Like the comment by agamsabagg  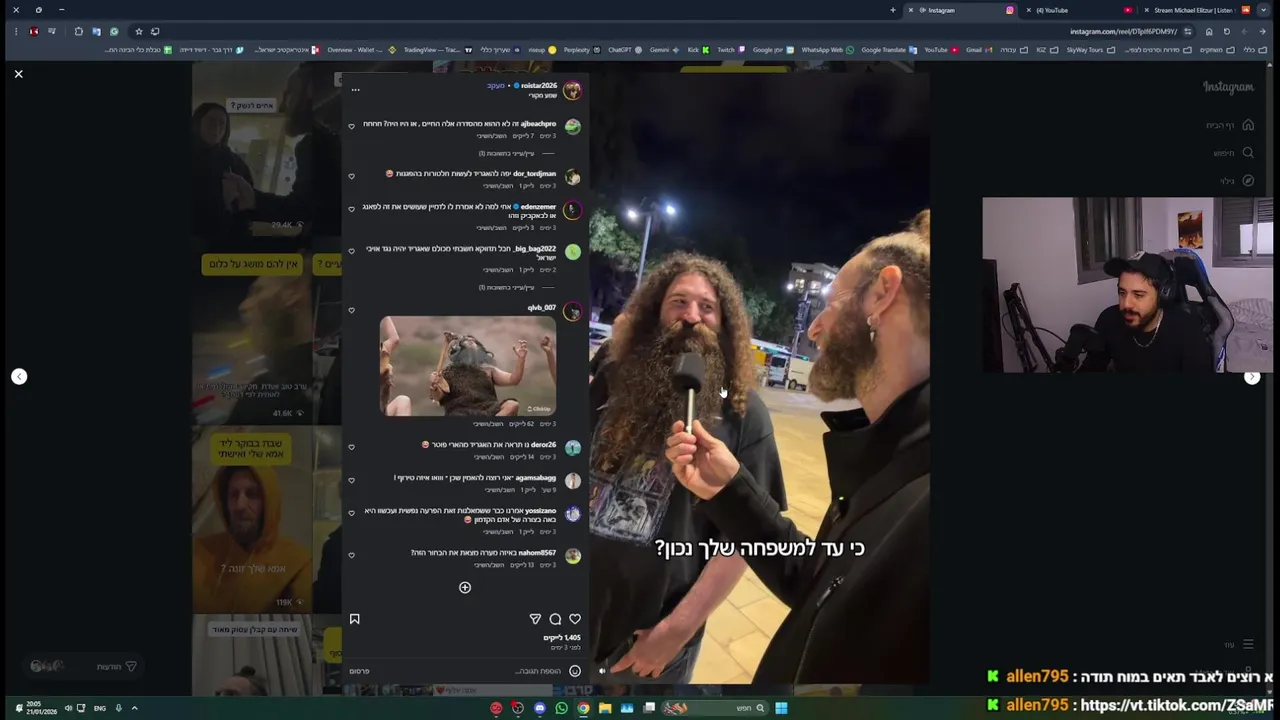(351, 480)
